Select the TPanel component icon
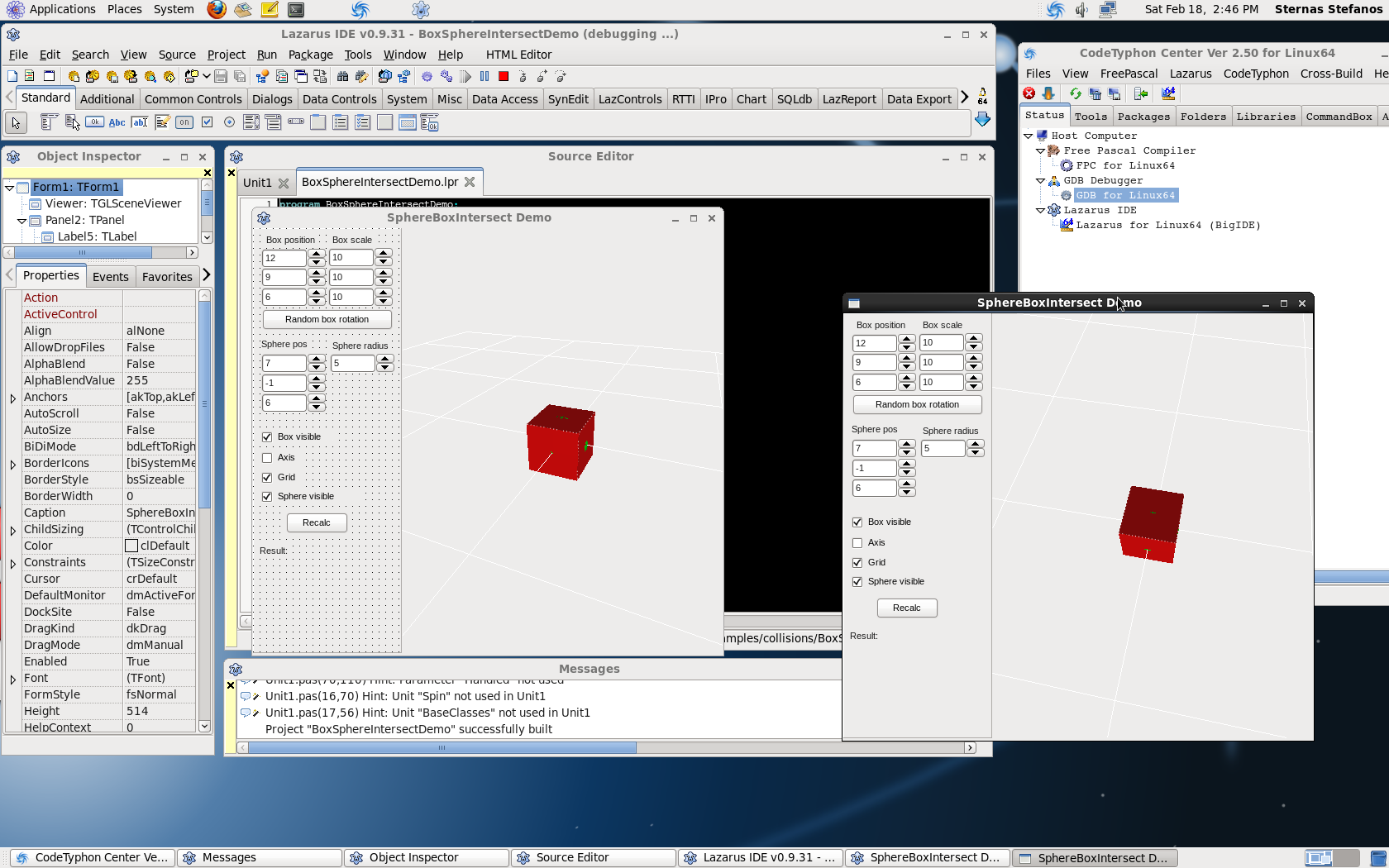Image resolution: width=1389 pixels, height=868 pixels. click(x=384, y=122)
